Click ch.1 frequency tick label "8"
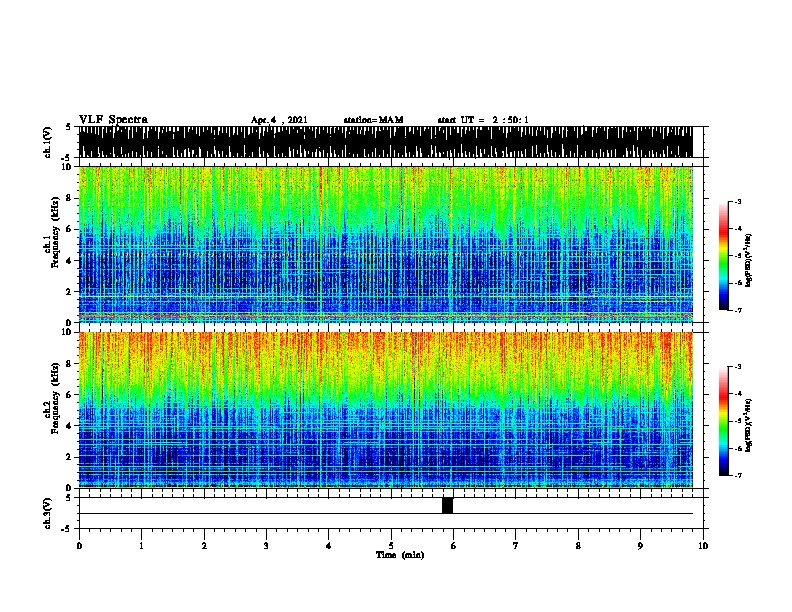Screen dimensions: 792x612 (70, 198)
